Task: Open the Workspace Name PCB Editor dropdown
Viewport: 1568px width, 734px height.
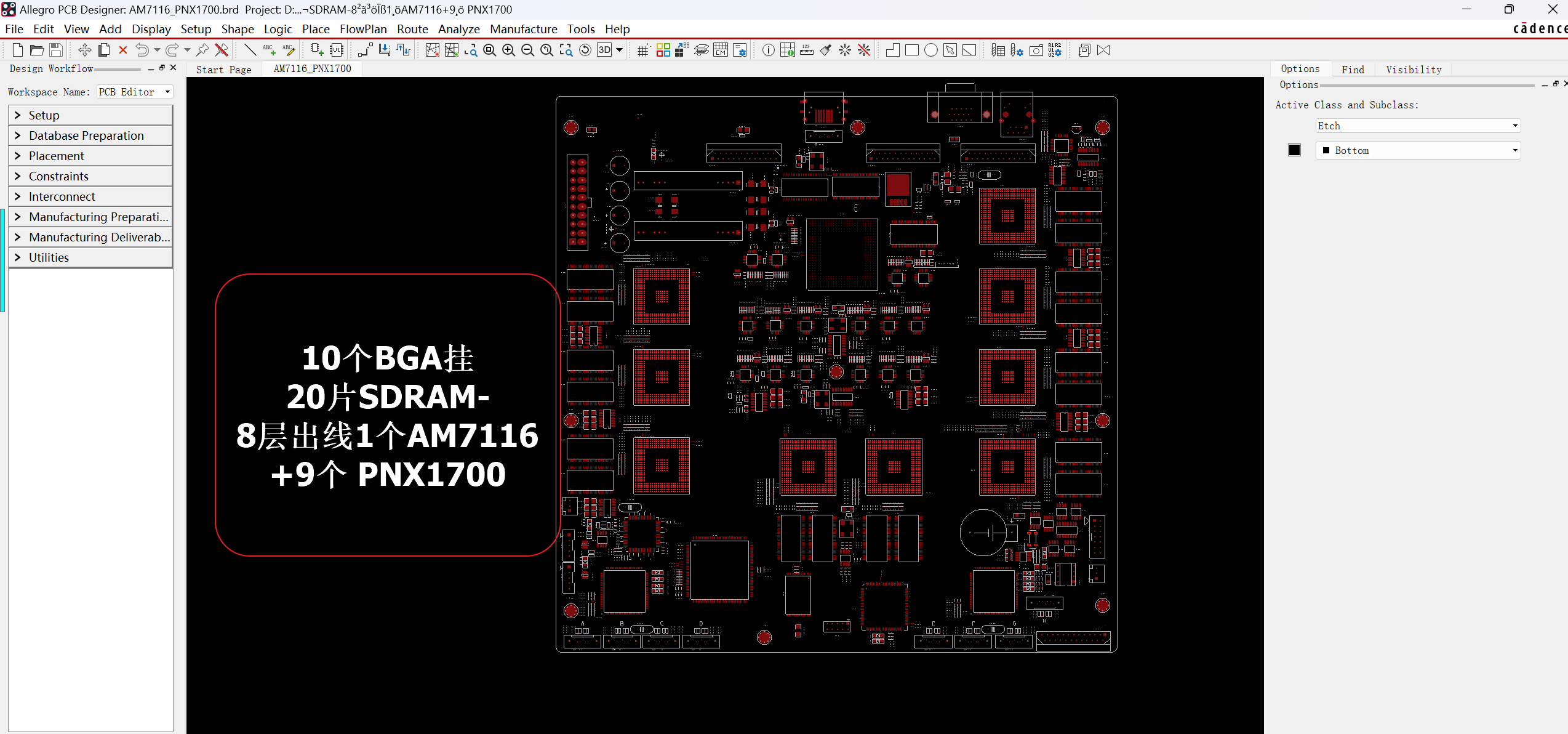Action: (x=135, y=92)
